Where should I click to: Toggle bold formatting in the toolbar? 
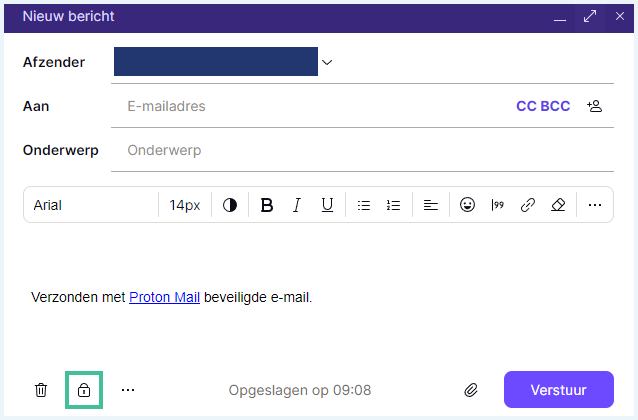[x=267, y=205]
